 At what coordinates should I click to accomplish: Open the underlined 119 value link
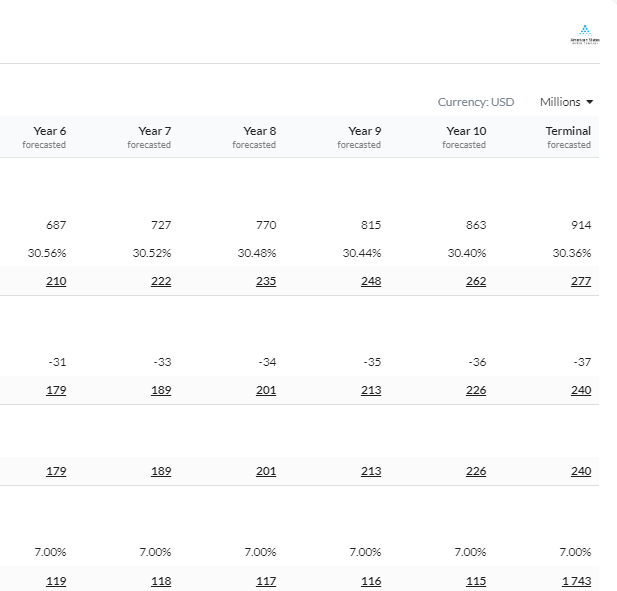[x=56, y=581]
